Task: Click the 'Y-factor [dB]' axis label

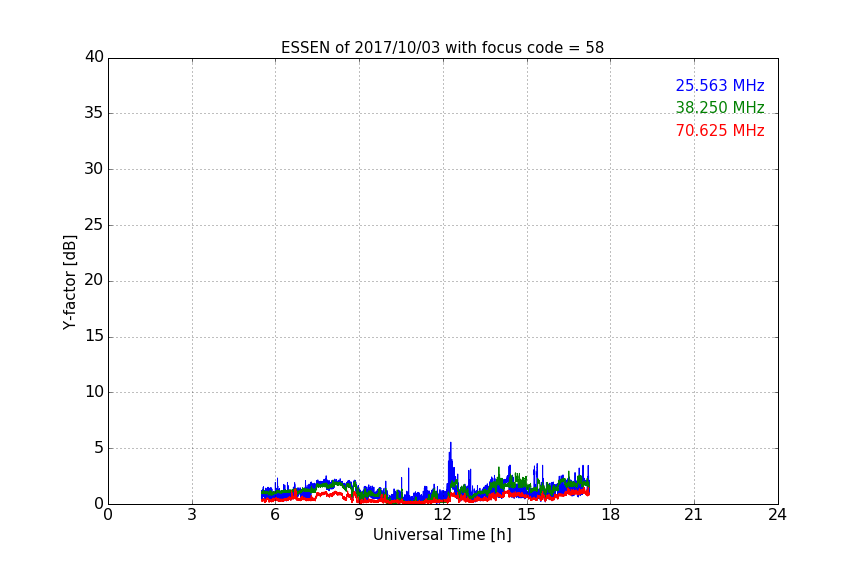Action: [x=69, y=282]
